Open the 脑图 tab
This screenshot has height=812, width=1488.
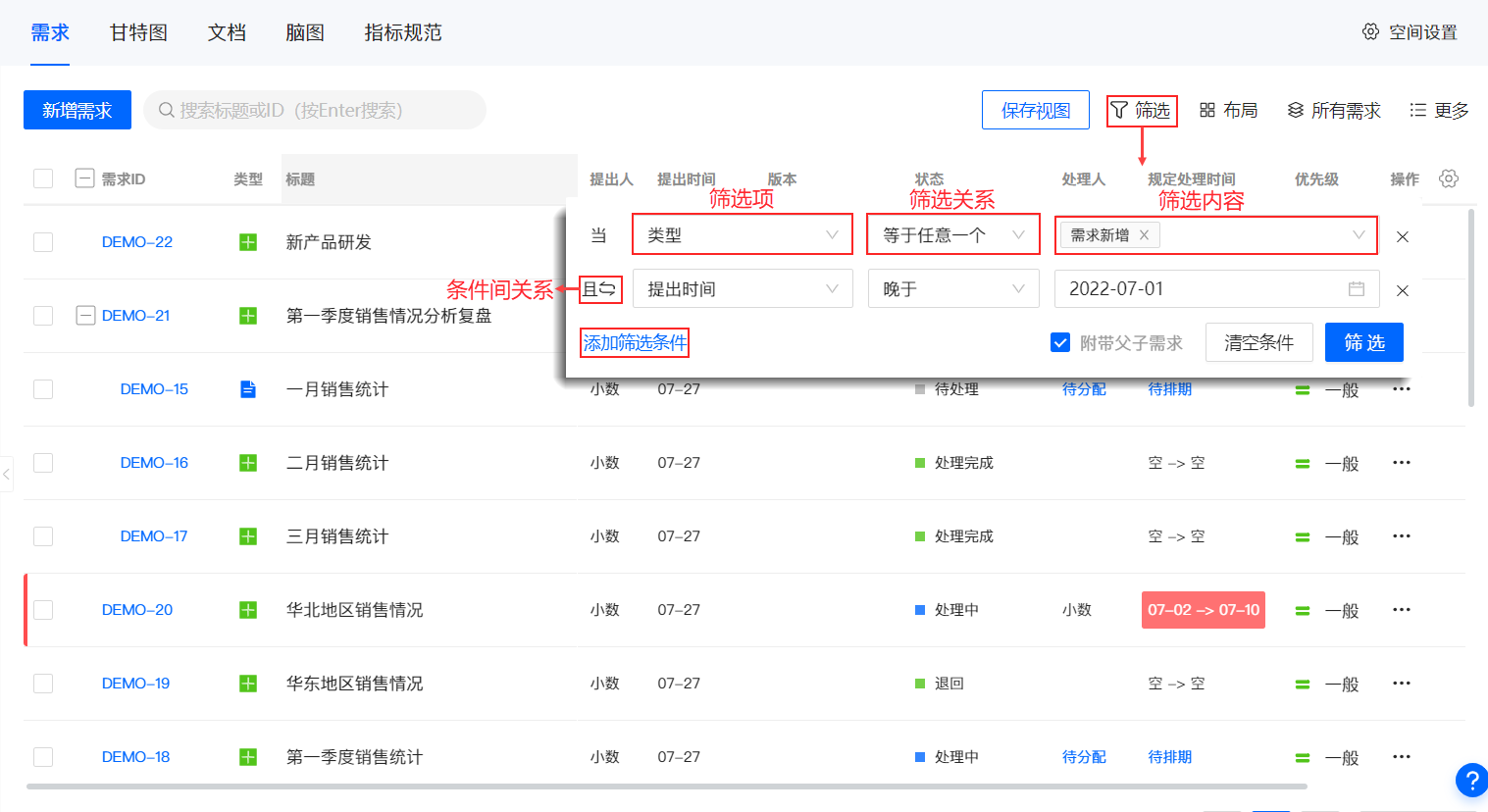304,32
